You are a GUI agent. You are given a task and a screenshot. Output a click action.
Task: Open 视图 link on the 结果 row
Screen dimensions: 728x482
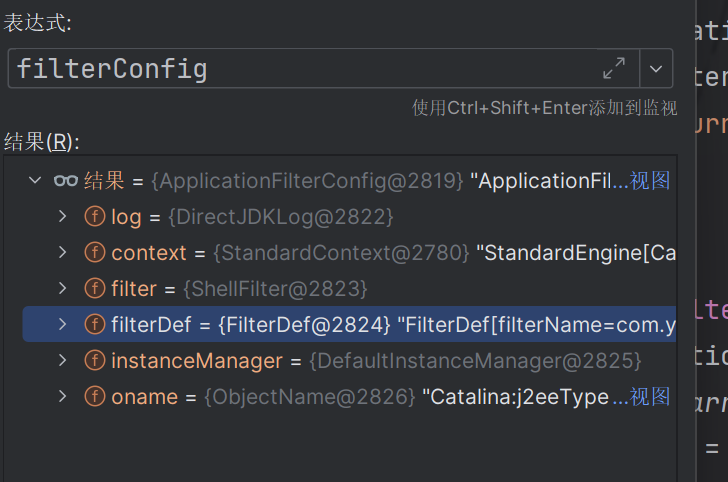click(x=650, y=181)
